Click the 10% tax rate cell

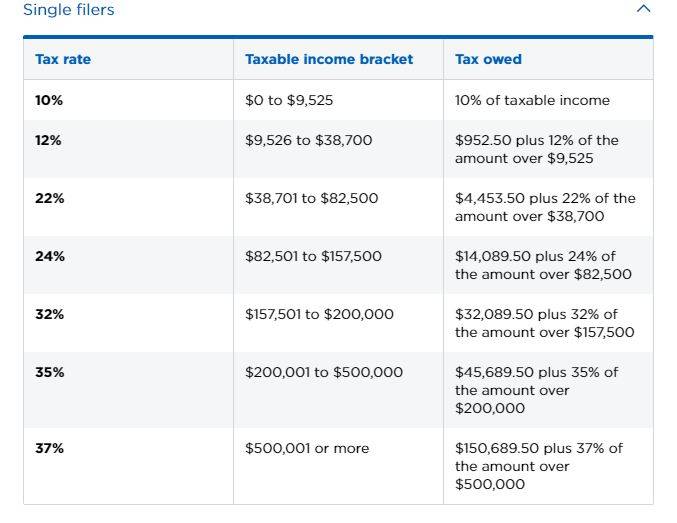click(49, 100)
